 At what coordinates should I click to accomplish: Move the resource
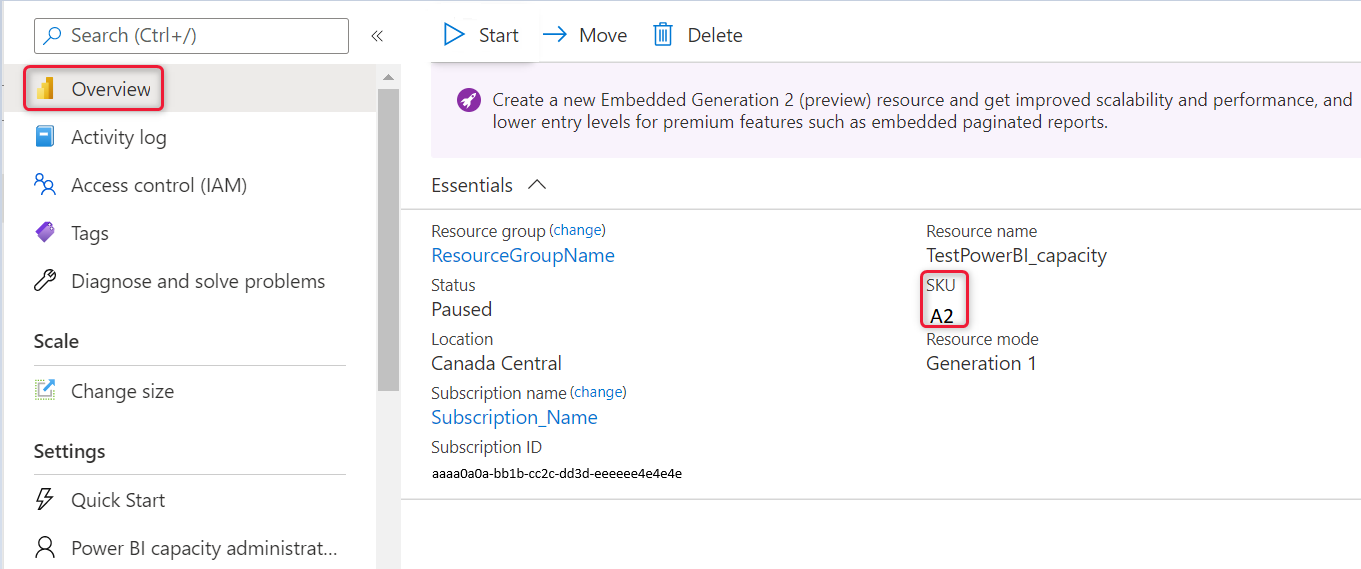click(585, 35)
